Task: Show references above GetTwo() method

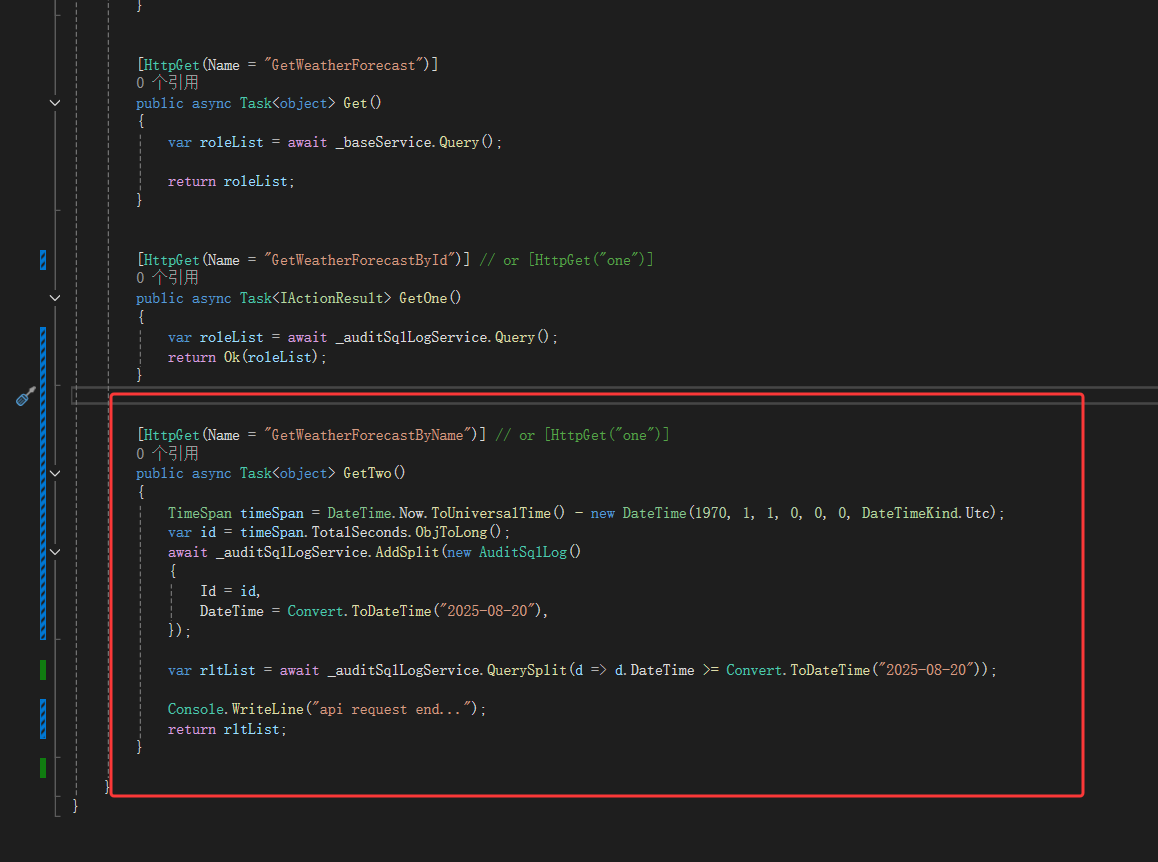Action: (167, 454)
